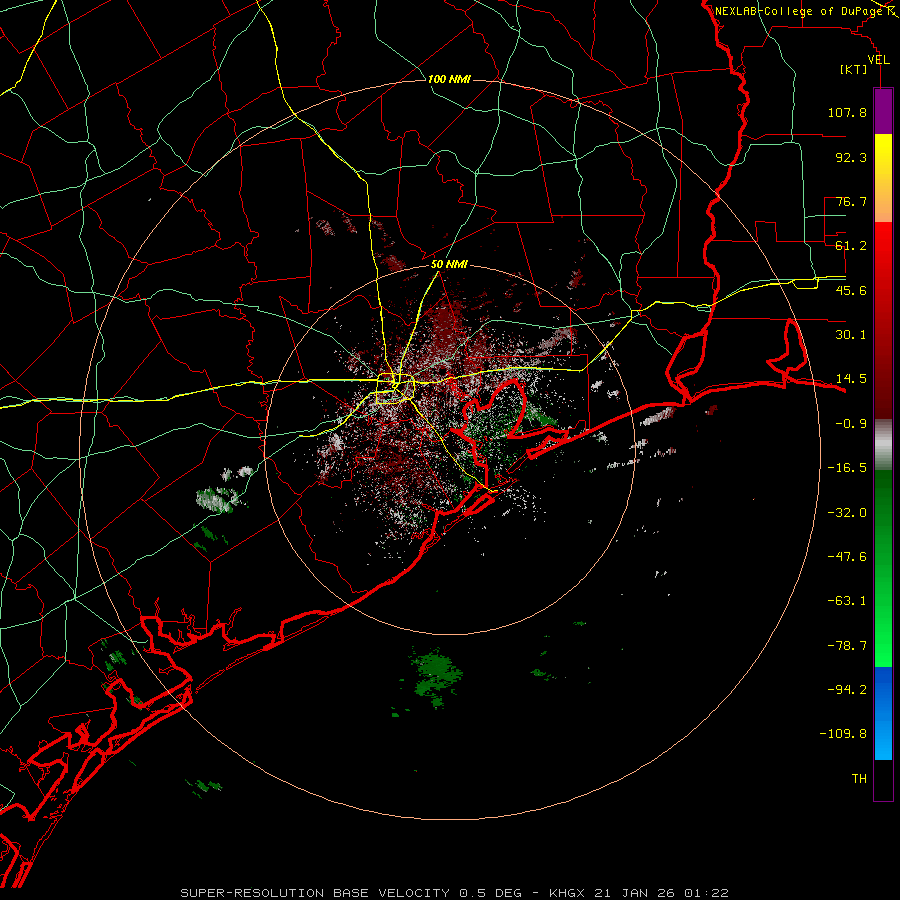The width and height of the screenshot is (900, 900).
Task: Click the [KT] units label
Action: [x=854, y=69]
